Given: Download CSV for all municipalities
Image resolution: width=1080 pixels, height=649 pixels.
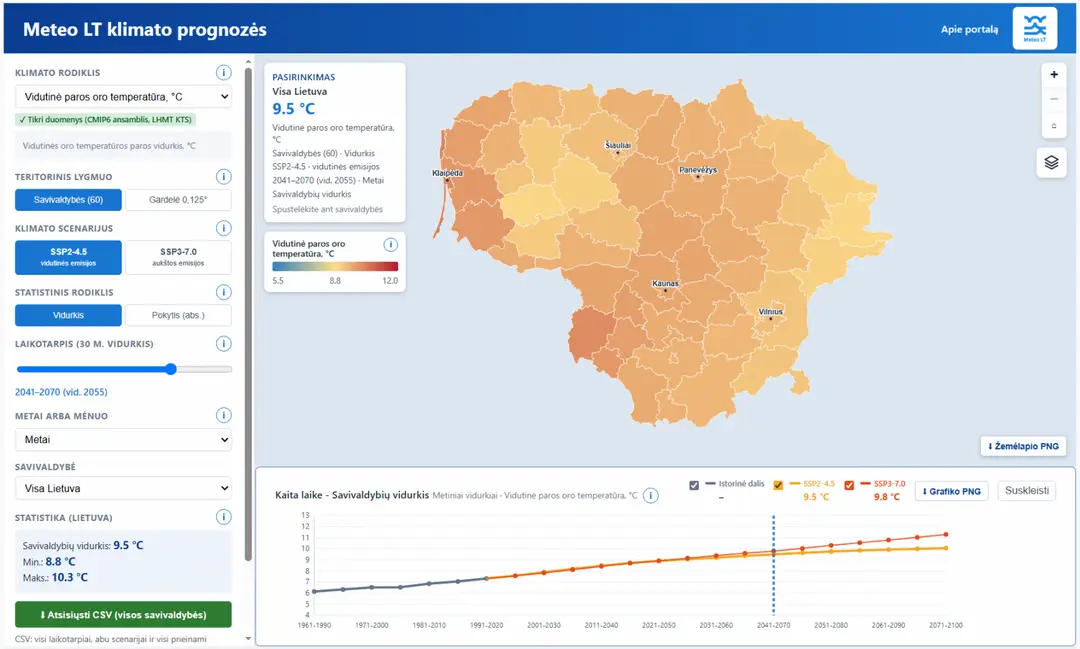Looking at the screenshot, I should pyautogui.click(x=123, y=615).
